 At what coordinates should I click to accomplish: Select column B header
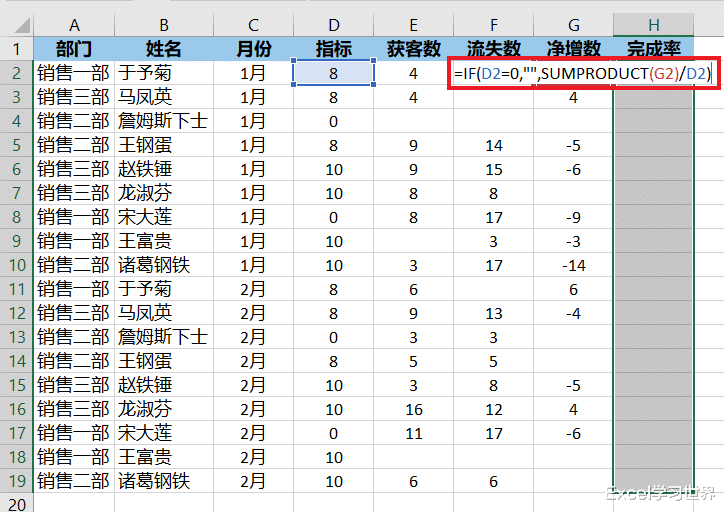tap(164, 25)
